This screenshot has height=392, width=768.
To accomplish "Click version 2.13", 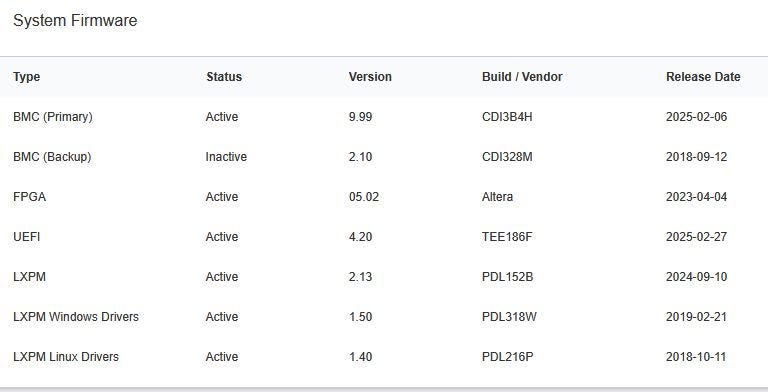I will click(x=360, y=277).
